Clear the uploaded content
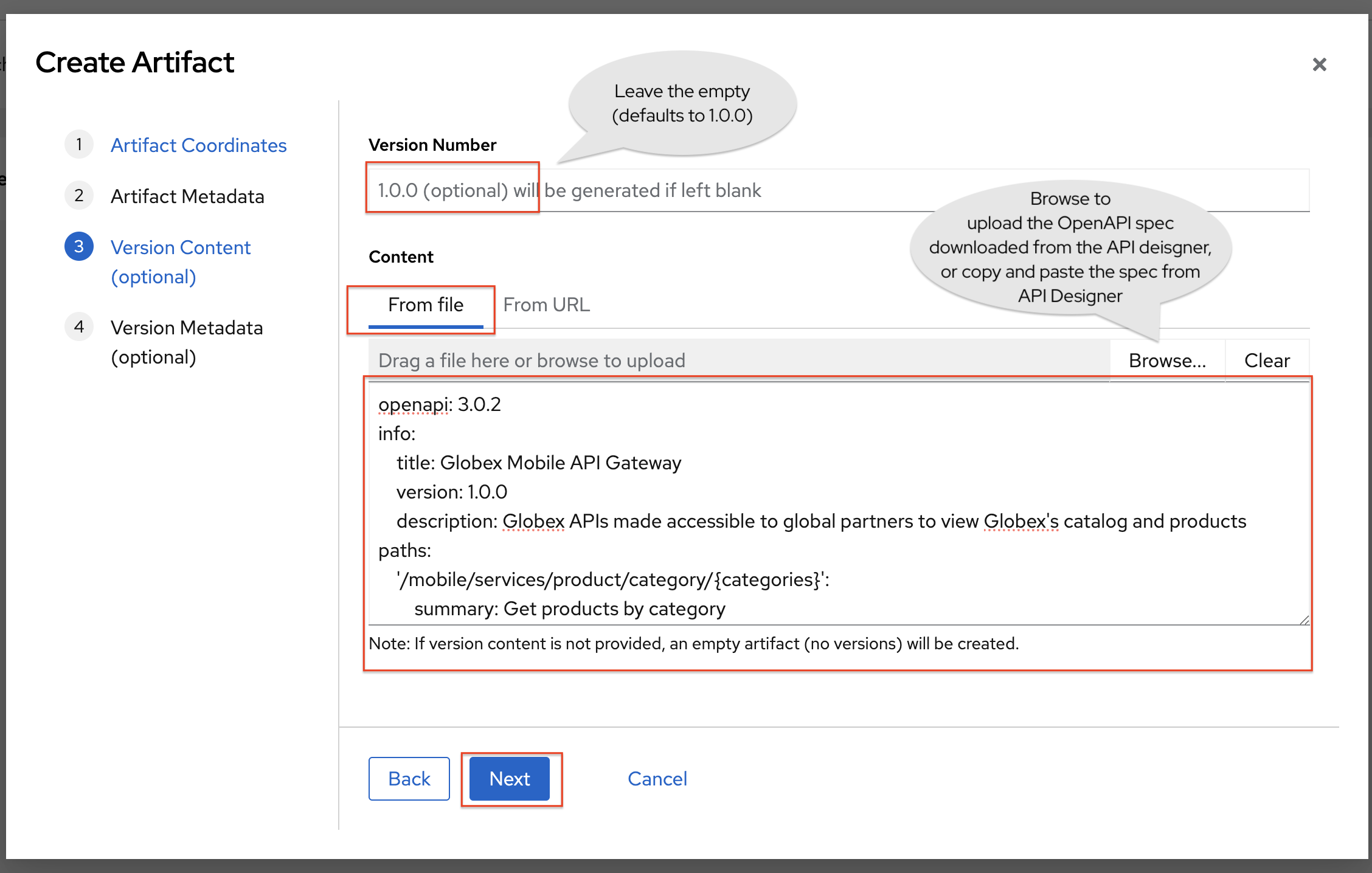This screenshot has height=873, width=1372. (1267, 361)
